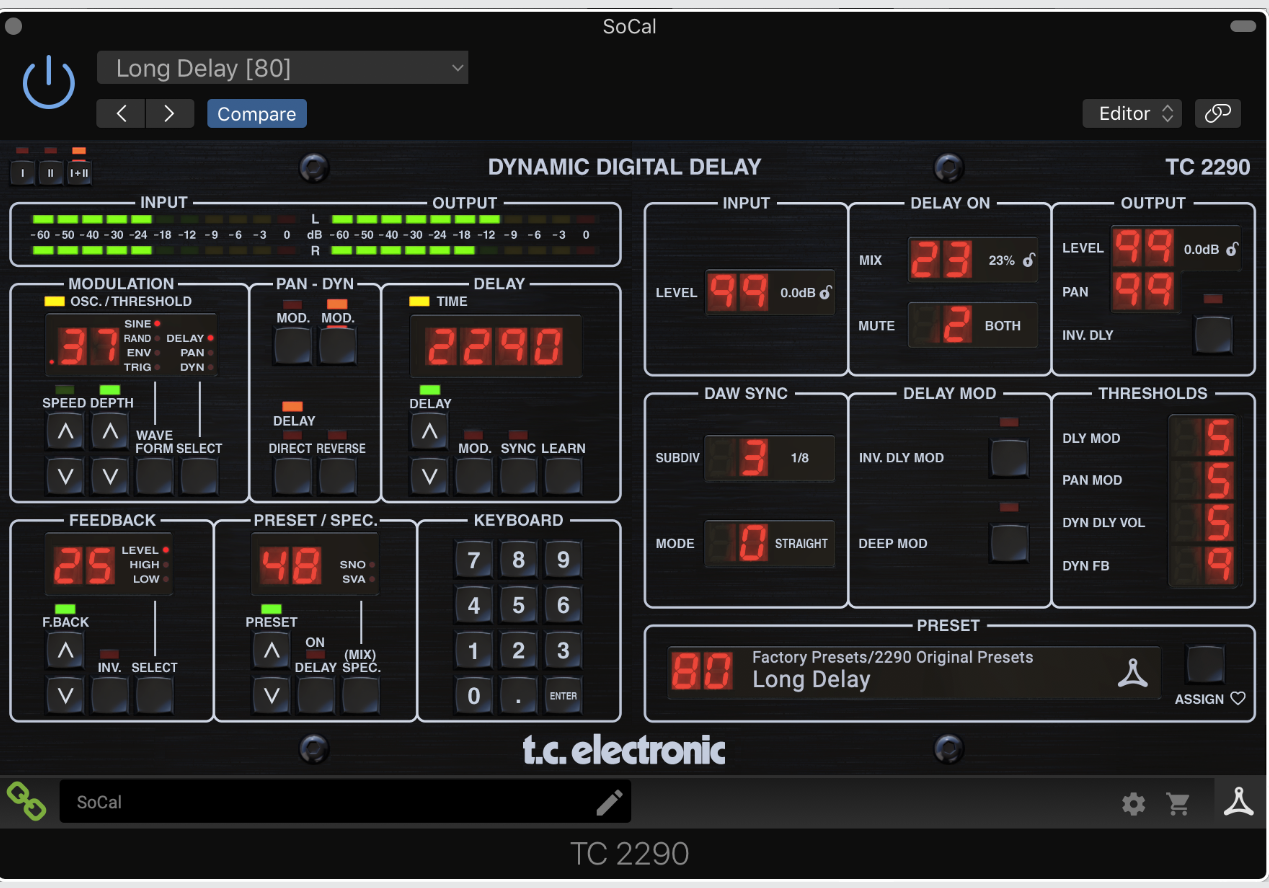The image size is (1269, 888).
Task: Click the MIX 23% value display
Action: point(973,260)
